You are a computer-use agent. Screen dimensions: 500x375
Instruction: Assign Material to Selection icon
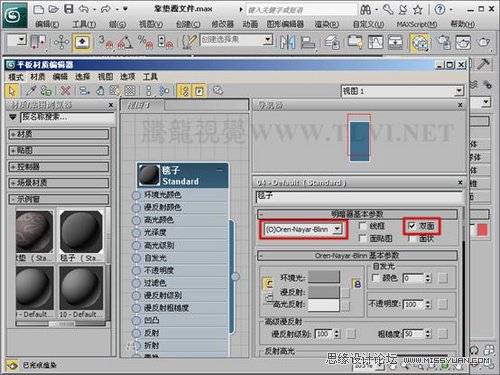[x=46, y=91]
